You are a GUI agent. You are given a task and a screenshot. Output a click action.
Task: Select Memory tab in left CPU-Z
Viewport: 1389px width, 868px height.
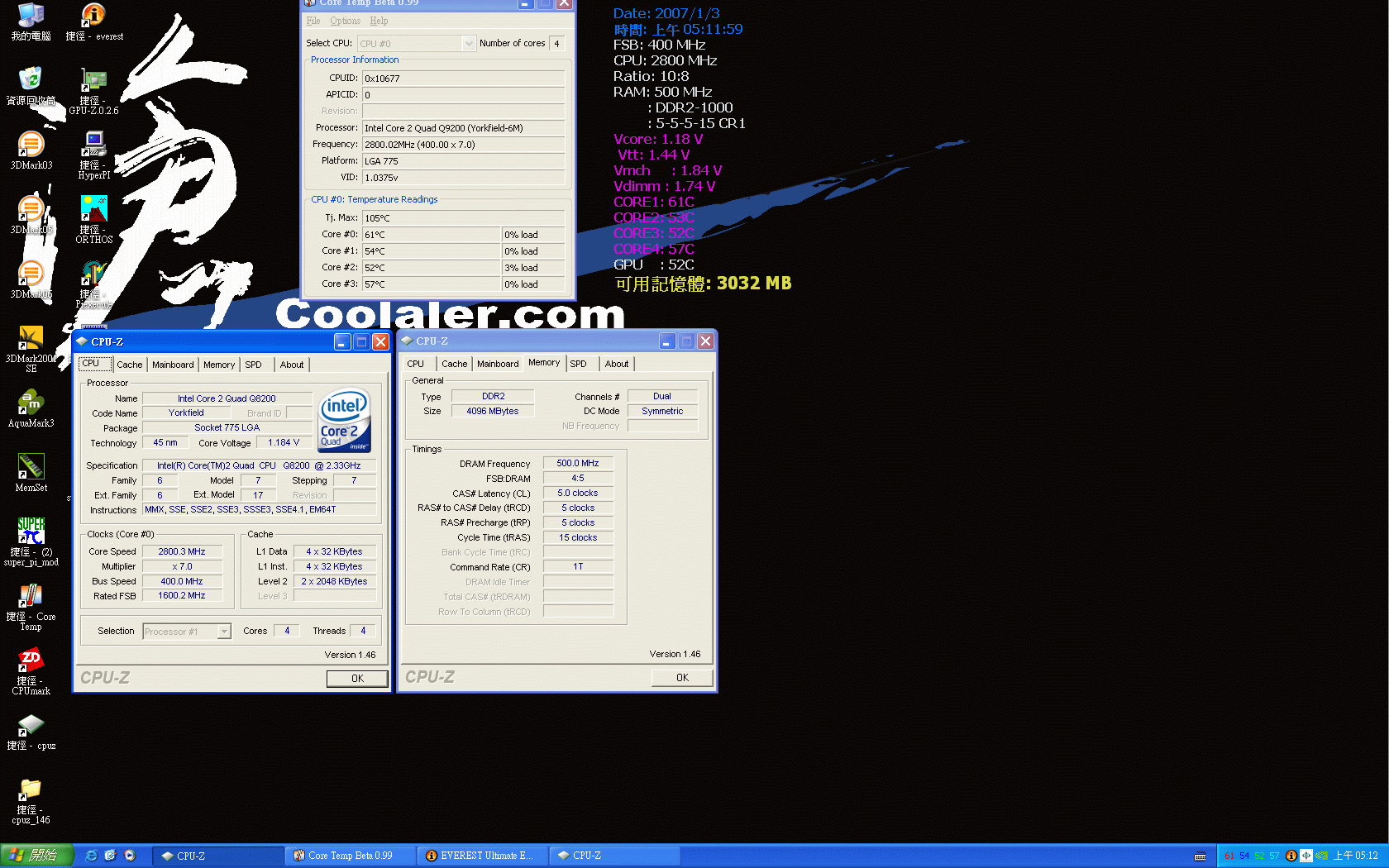point(219,365)
